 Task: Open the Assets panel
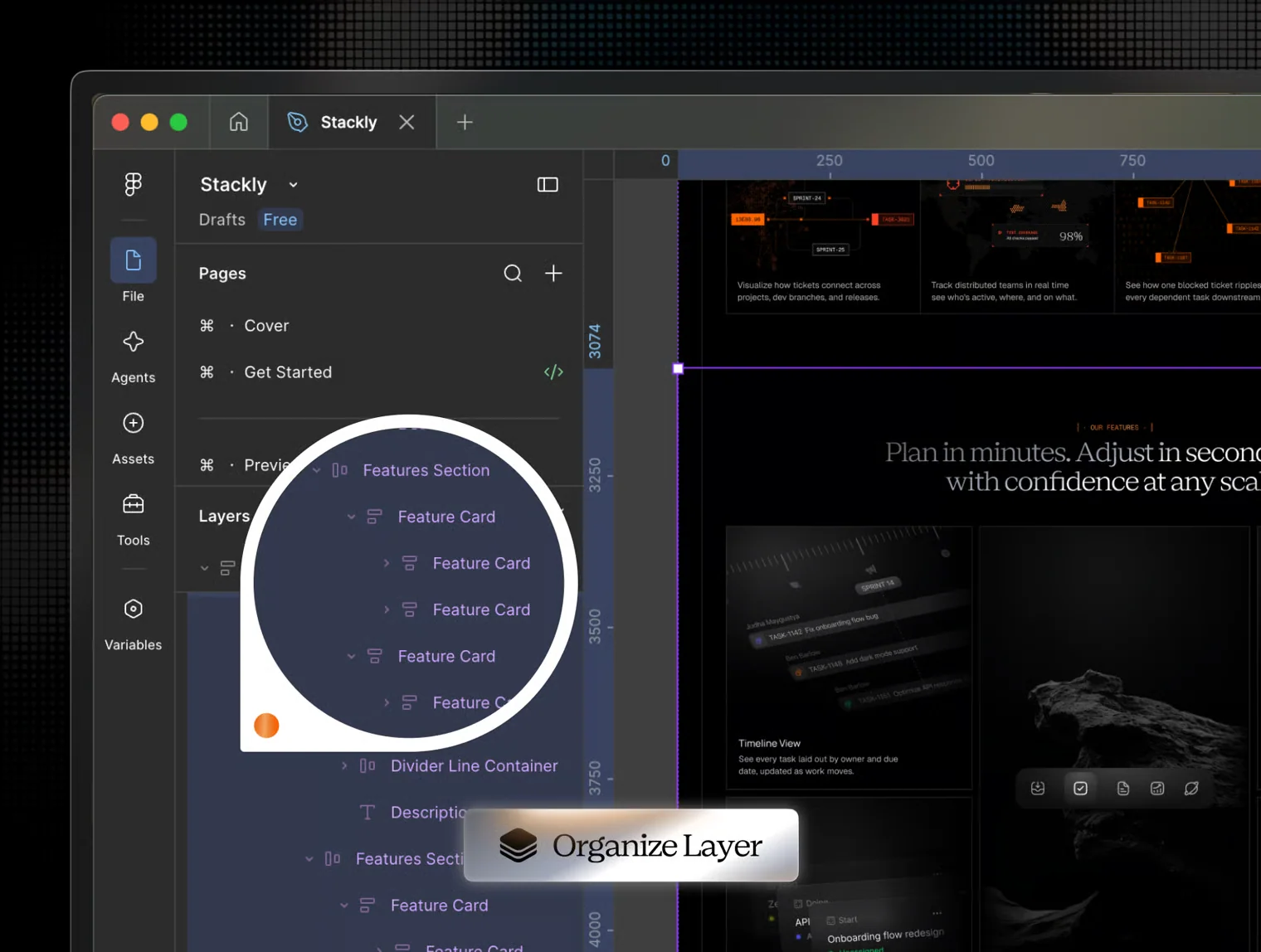click(133, 438)
